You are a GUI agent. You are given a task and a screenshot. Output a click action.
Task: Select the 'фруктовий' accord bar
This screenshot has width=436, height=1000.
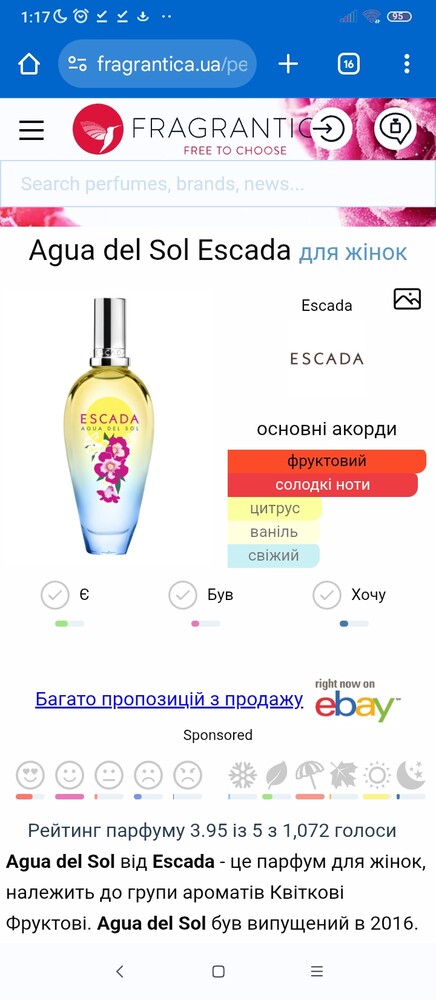point(327,461)
